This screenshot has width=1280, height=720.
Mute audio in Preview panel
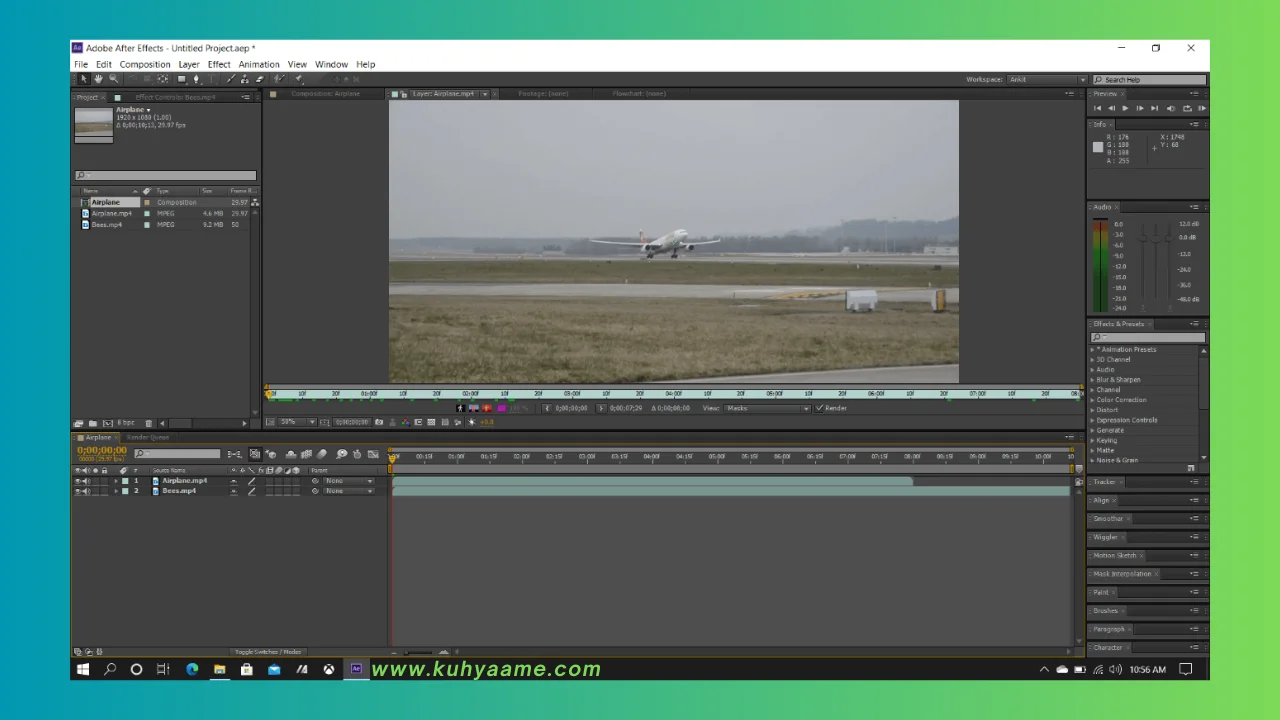[1171, 108]
